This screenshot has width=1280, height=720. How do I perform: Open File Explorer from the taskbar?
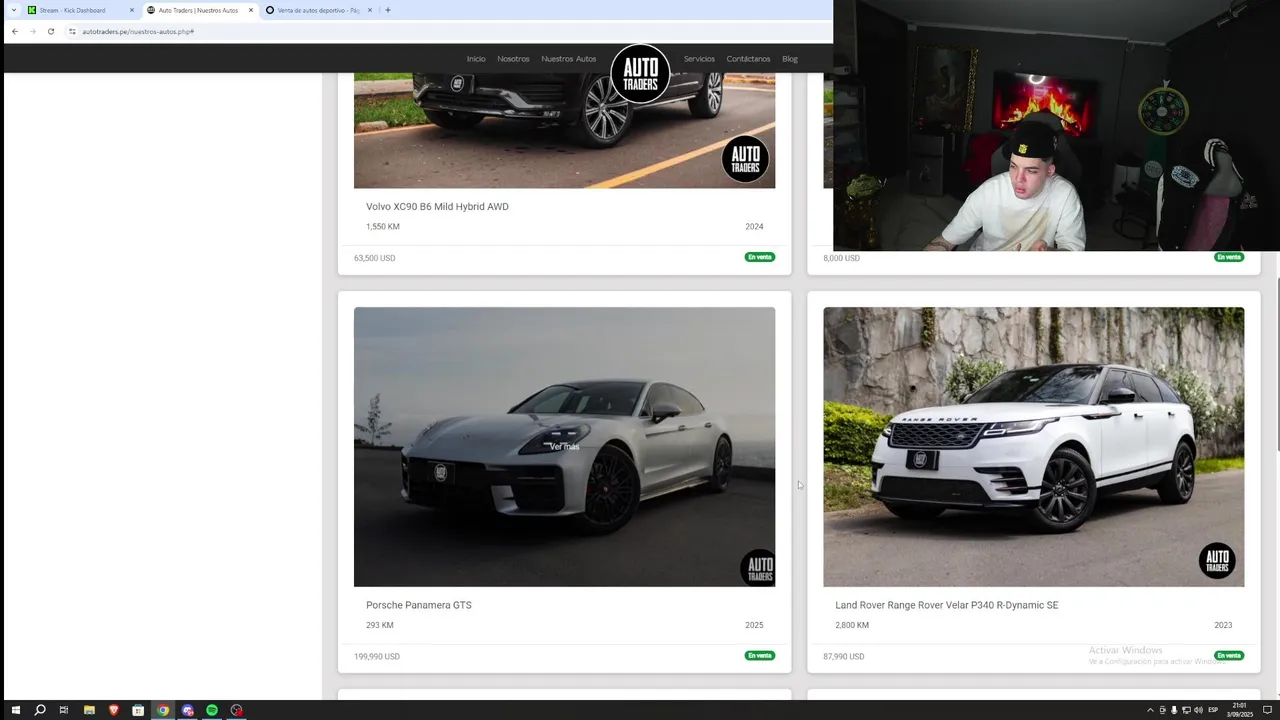89,710
